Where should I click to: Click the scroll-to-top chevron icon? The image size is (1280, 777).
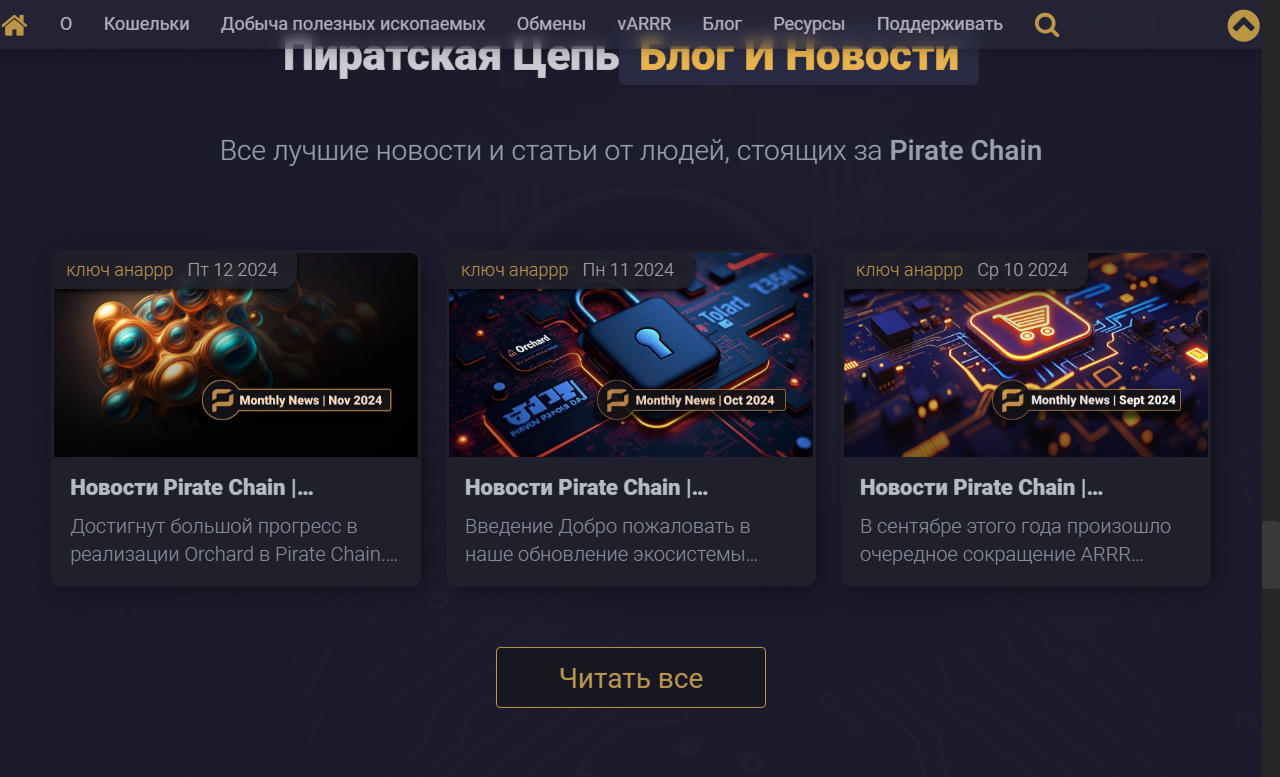point(1244,25)
